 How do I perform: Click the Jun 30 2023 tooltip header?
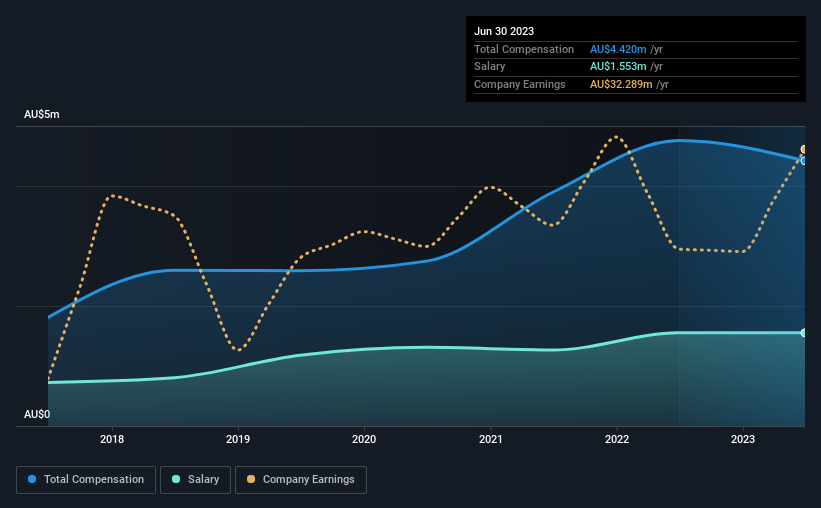pos(504,31)
